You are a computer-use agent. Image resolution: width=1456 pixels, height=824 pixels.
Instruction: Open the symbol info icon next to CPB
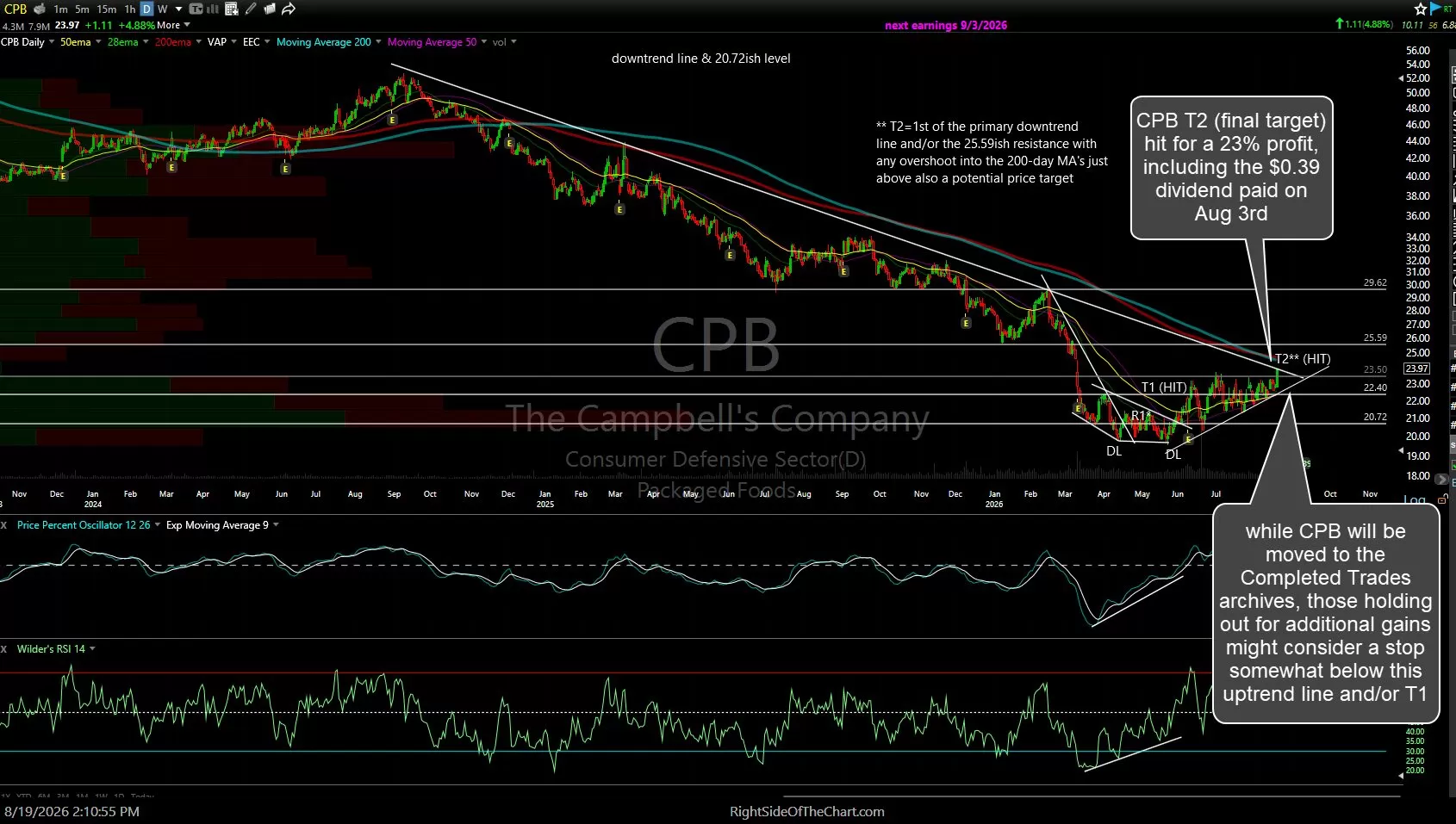tap(40, 9)
